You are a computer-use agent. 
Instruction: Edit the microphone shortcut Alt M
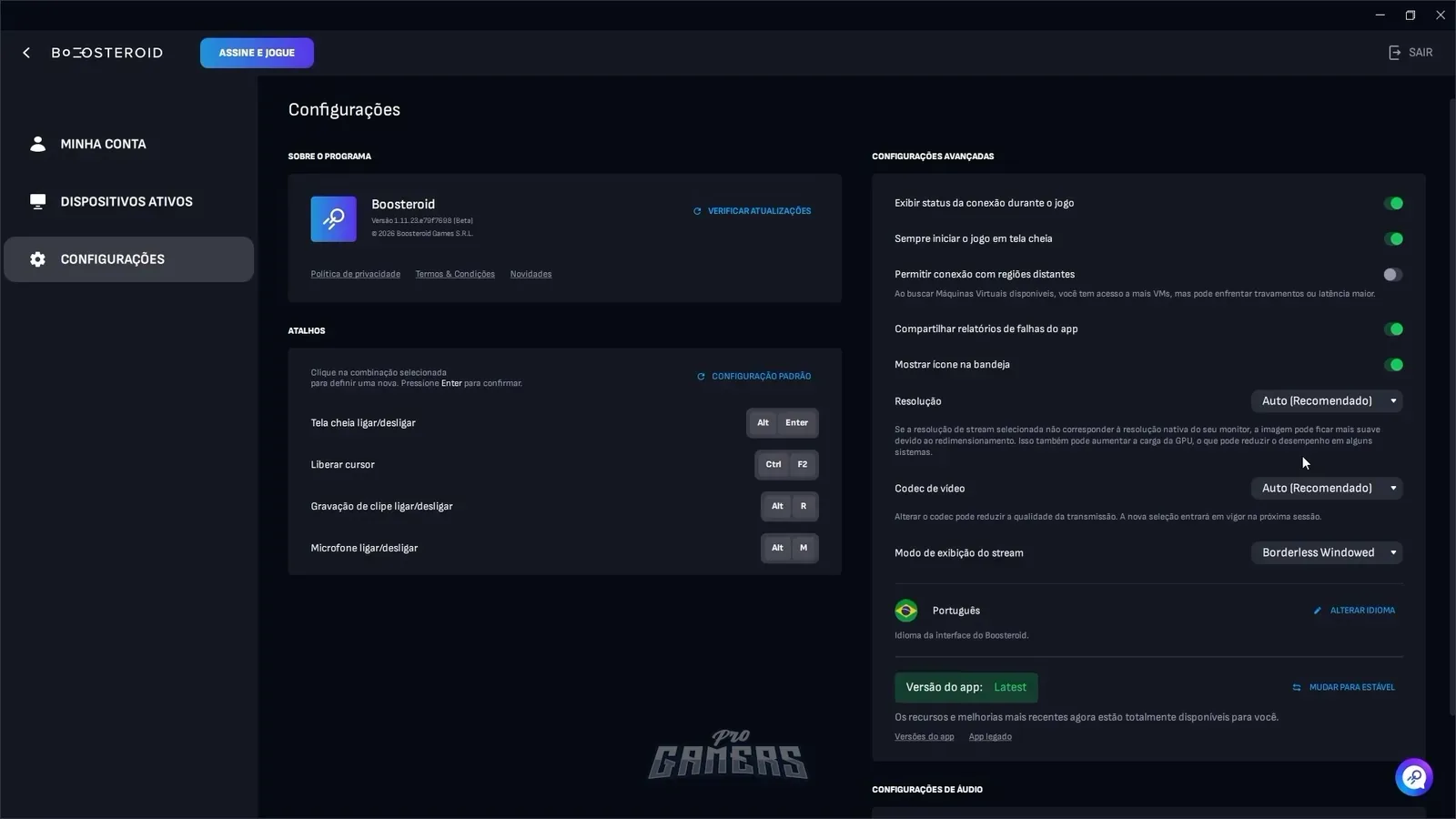point(790,549)
